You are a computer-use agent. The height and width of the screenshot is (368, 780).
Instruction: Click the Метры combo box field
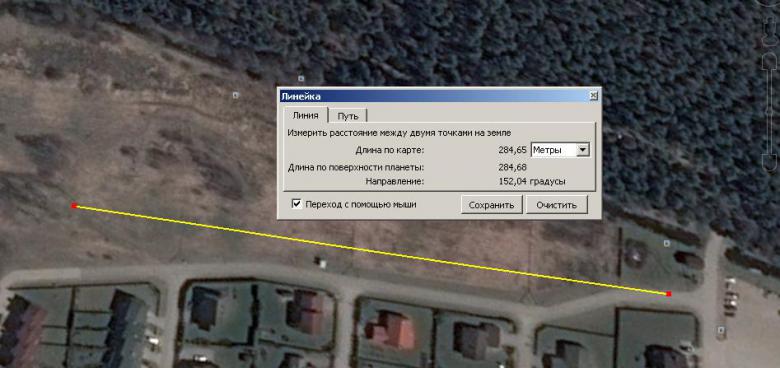(560, 150)
